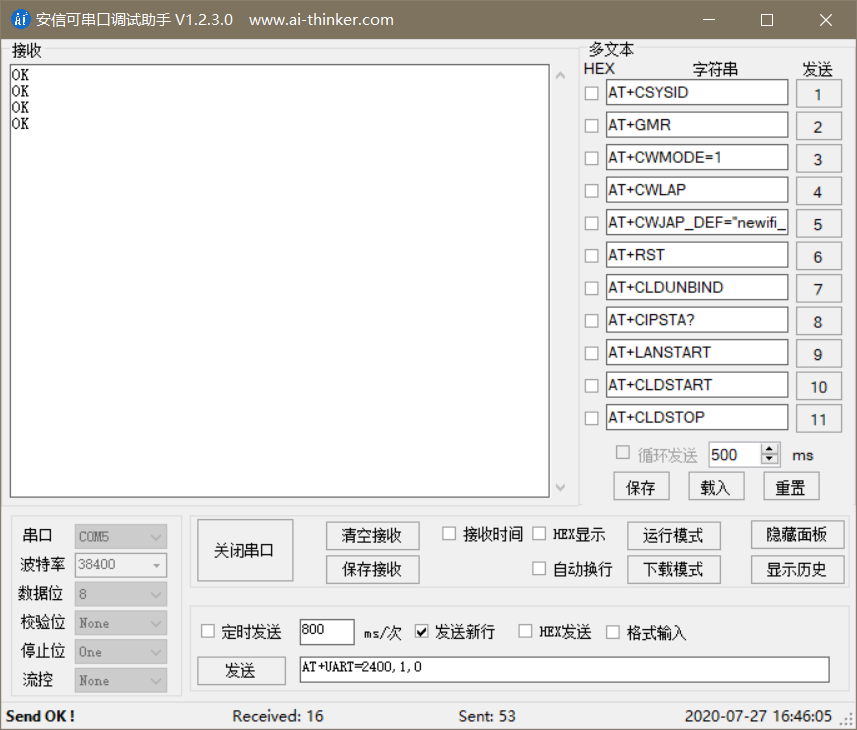Check HEX box for AT+CWMODE=1 row
This screenshot has height=730, width=857.
coord(591,158)
